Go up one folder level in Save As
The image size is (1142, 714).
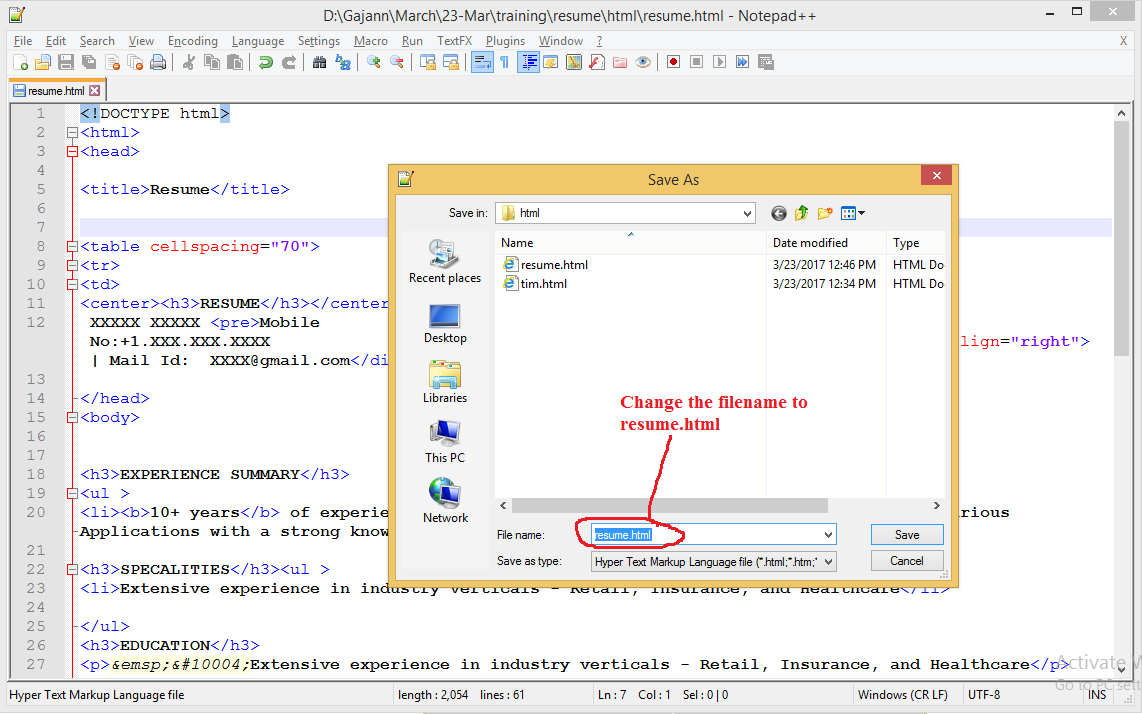tap(802, 213)
